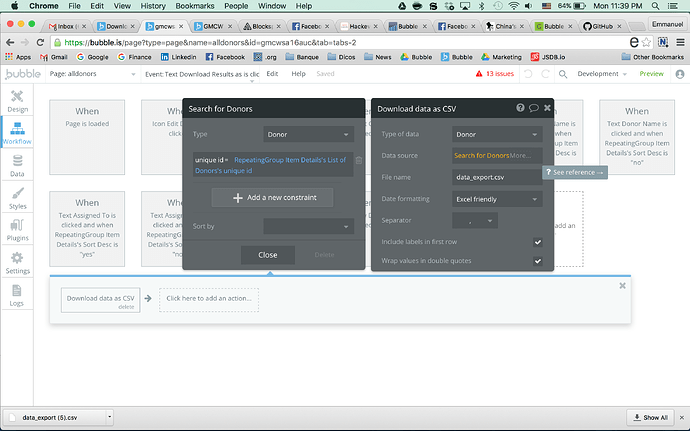Open Chrome History menu
Image resolution: width=690 pixels, height=431 pixels.
pyautogui.click(x=153, y=6)
